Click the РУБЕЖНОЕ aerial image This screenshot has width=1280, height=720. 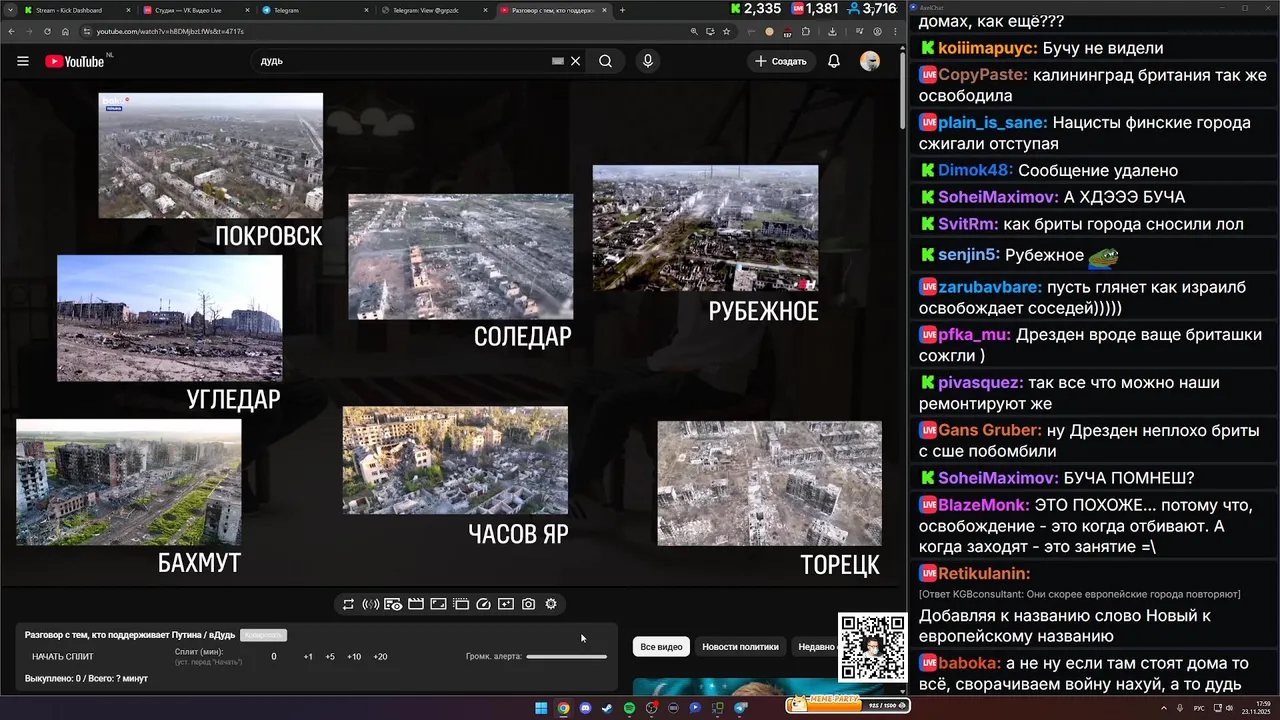coord(705,228)
